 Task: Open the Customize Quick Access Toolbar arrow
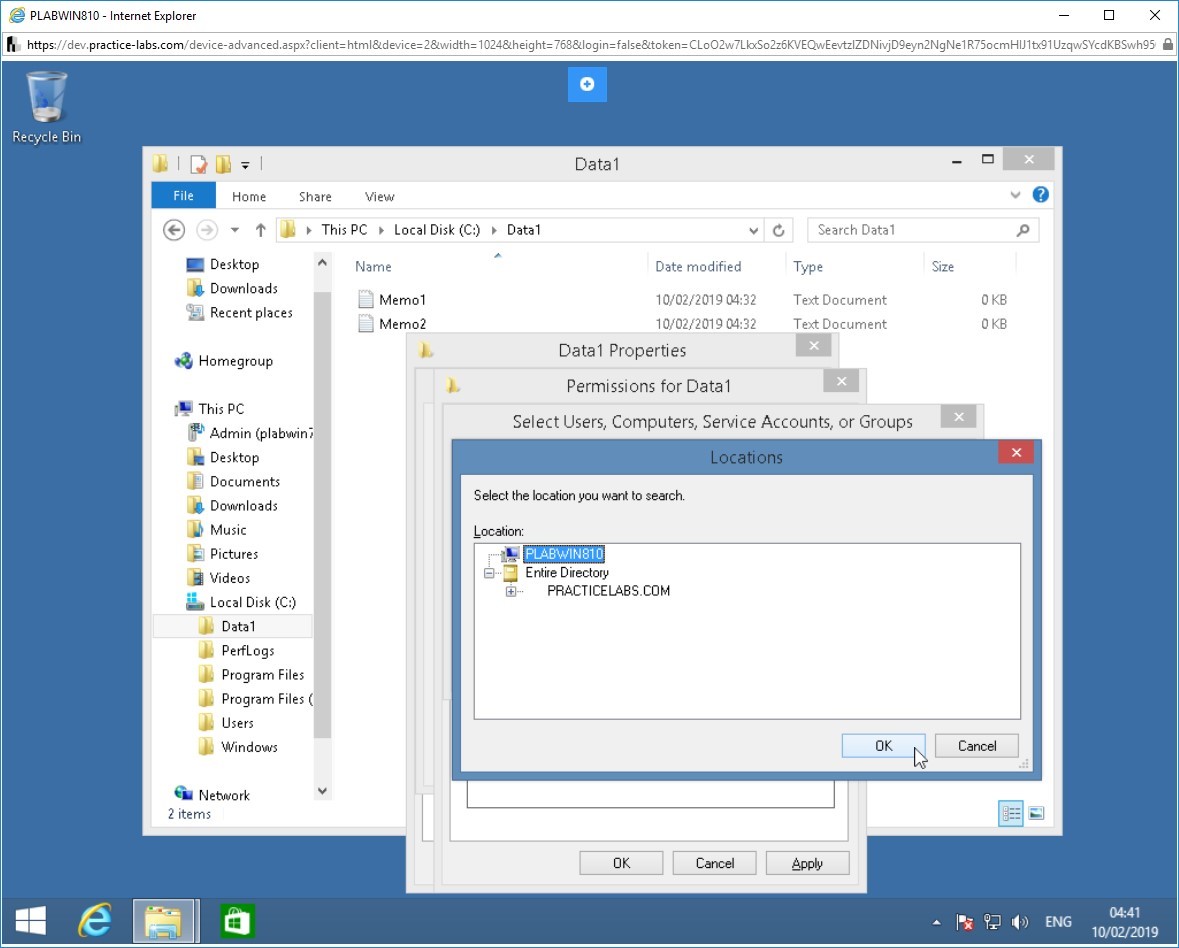245,165
